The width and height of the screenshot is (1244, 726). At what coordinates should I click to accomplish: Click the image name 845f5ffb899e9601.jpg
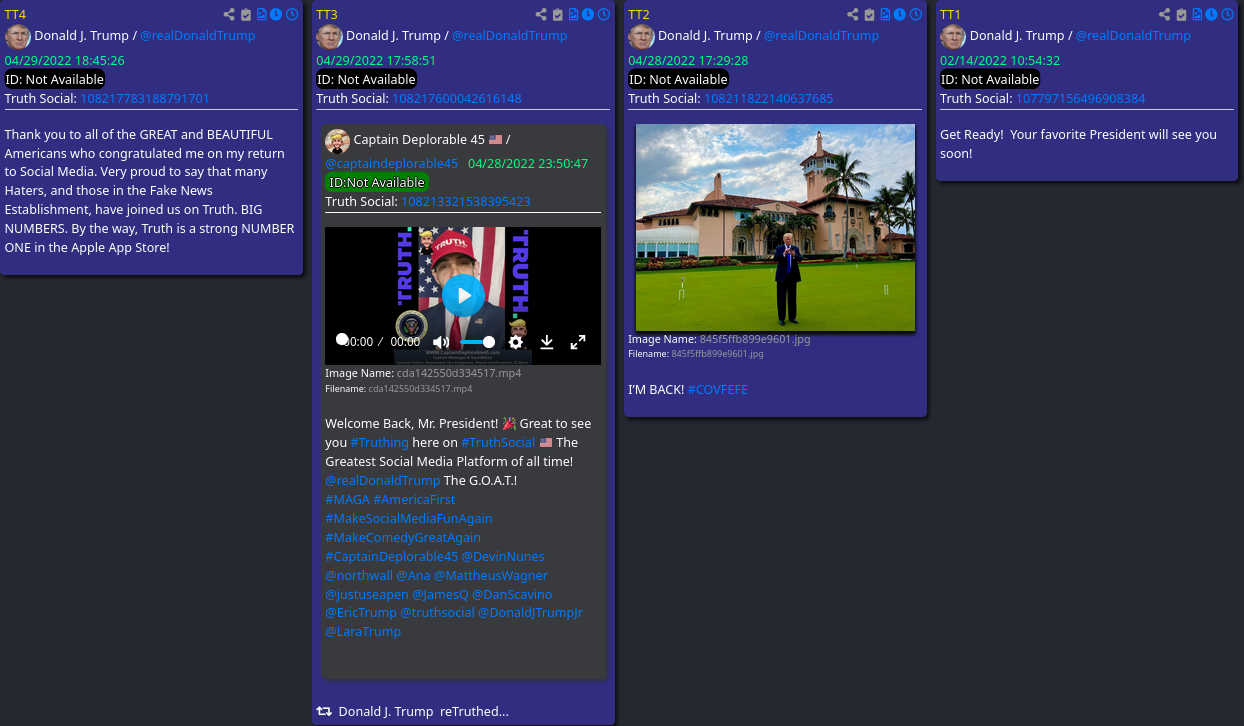tap(755, 340)
